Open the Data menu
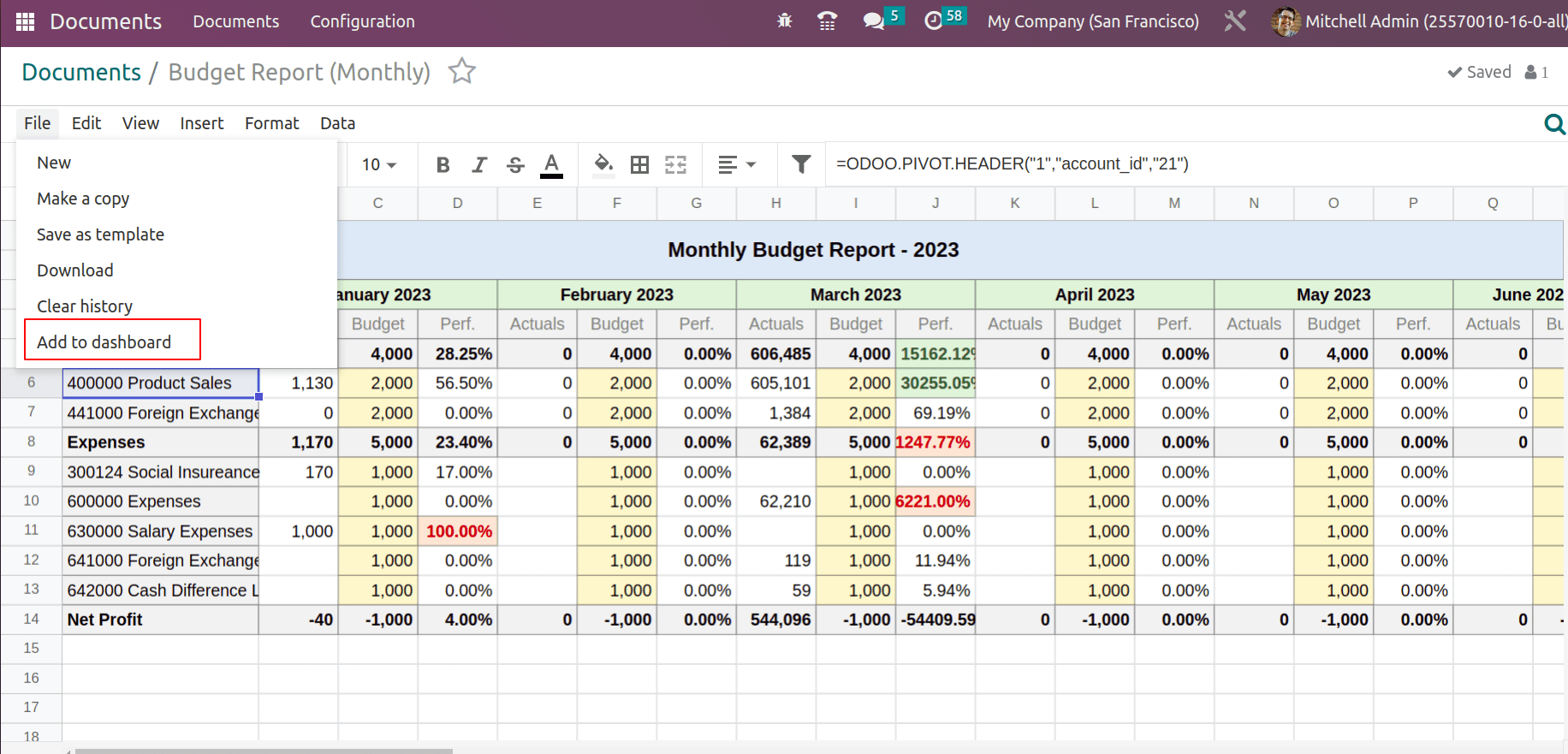 click(x=337, y=123)
